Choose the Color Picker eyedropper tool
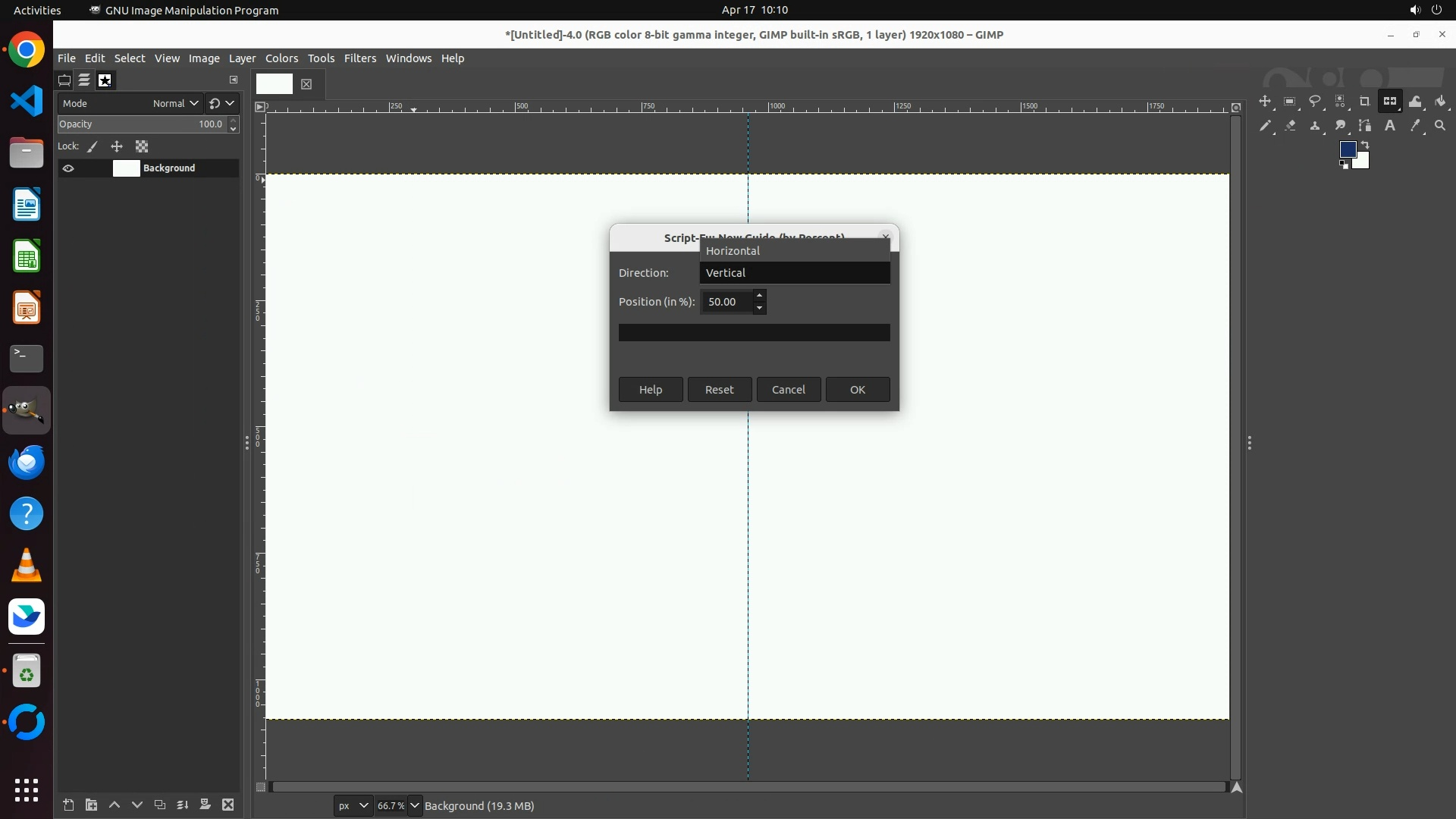The image size is (1456, 819). 1415,126
